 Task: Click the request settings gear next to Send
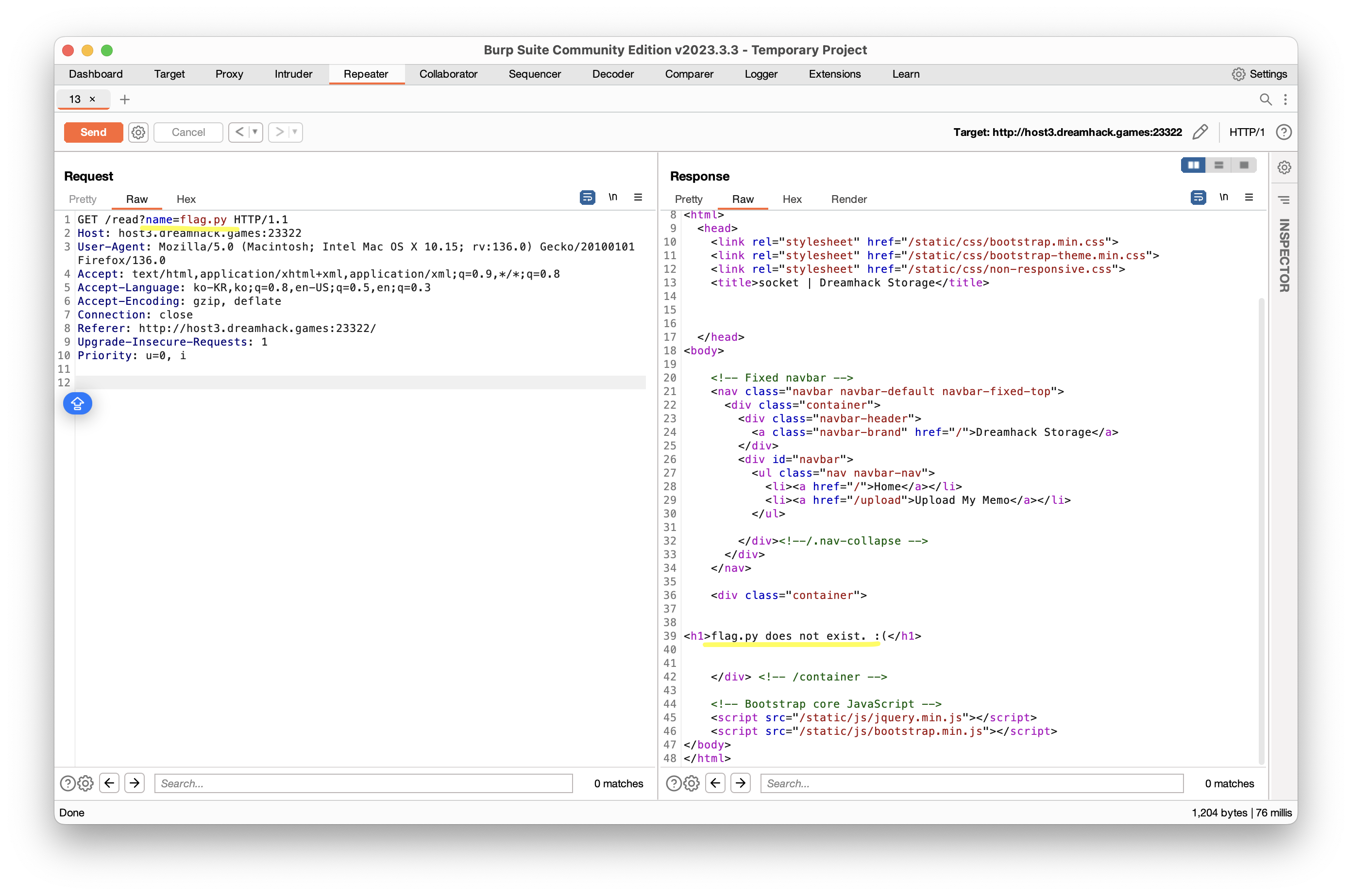tap(138, 133)
